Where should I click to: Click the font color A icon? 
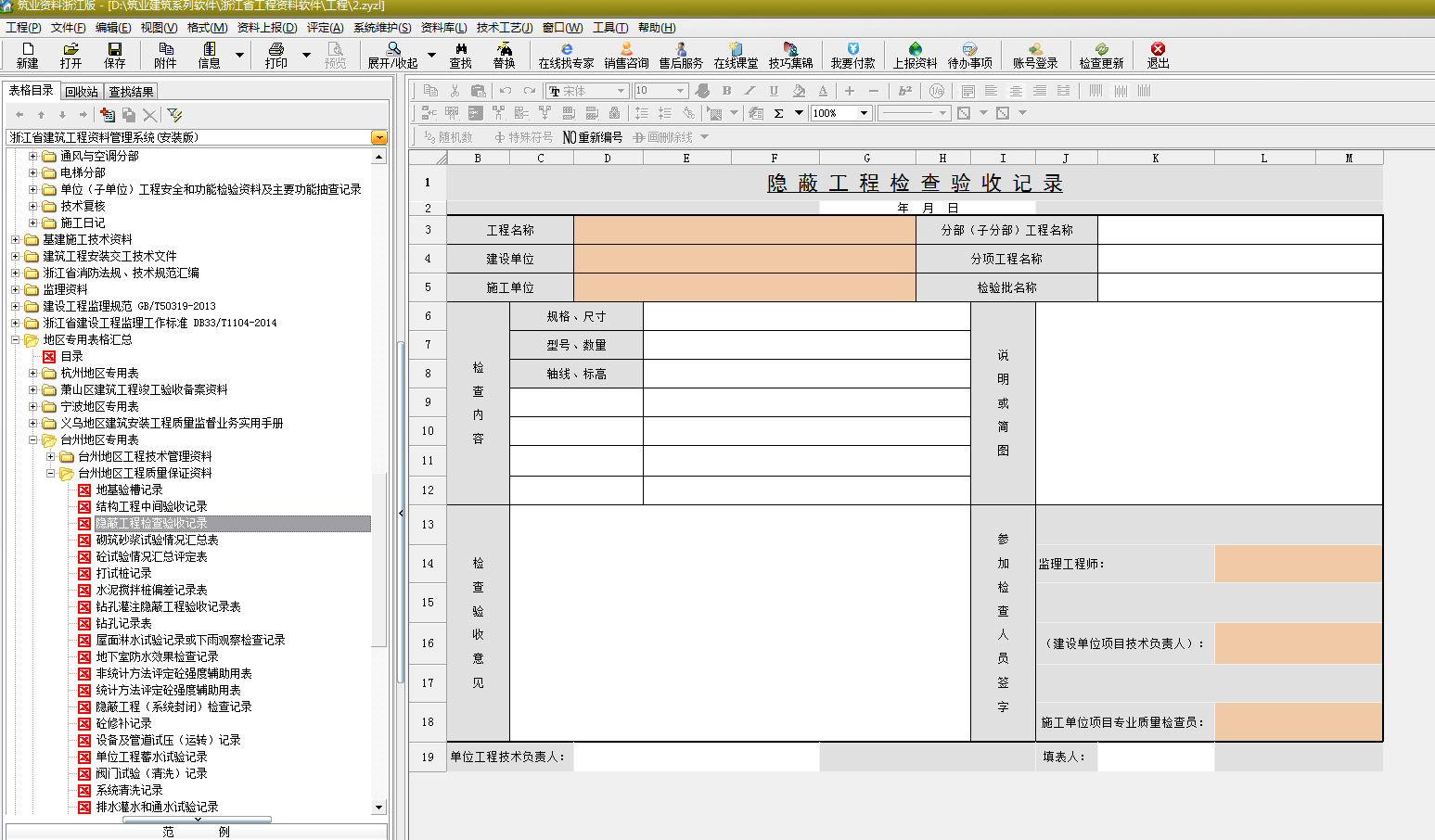(823, 91)
